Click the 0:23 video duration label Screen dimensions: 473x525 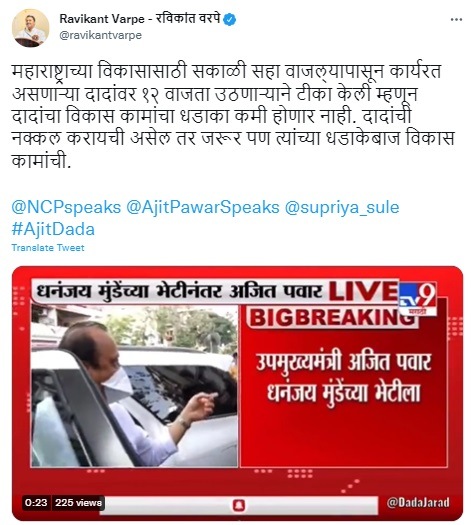coord(36,503)
